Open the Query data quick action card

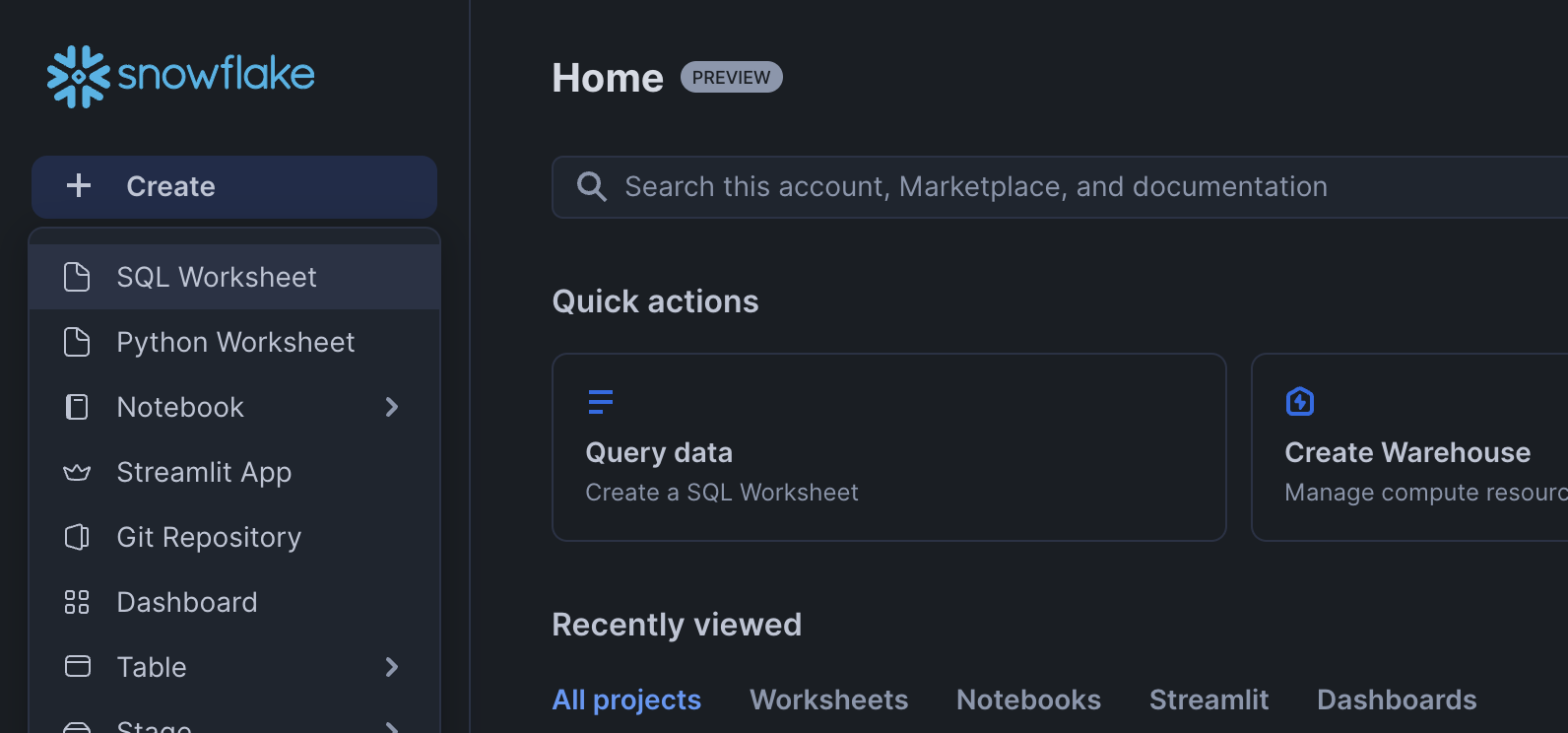(x=888, y=447)
